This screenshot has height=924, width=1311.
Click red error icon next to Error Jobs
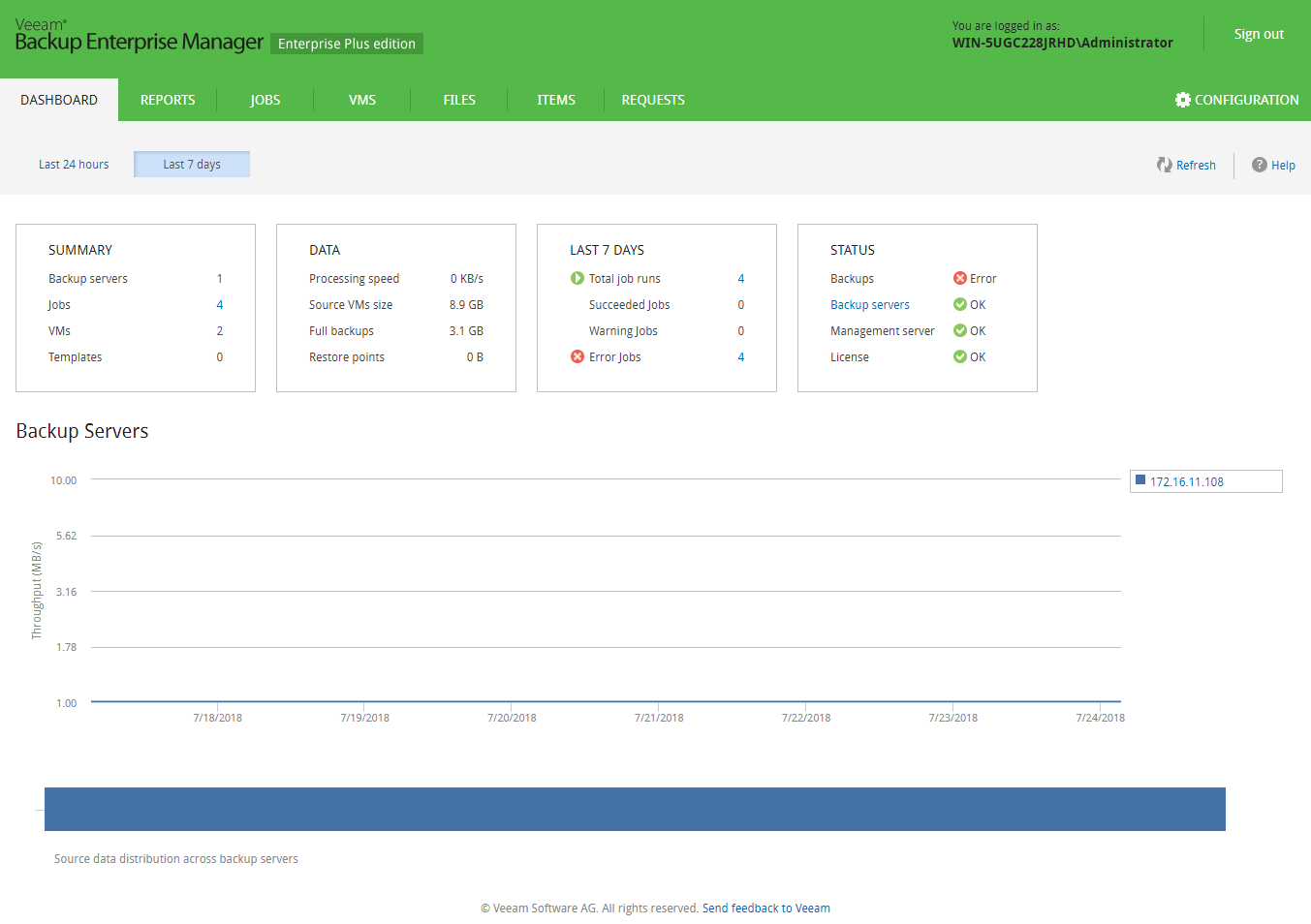pos(577,356)
